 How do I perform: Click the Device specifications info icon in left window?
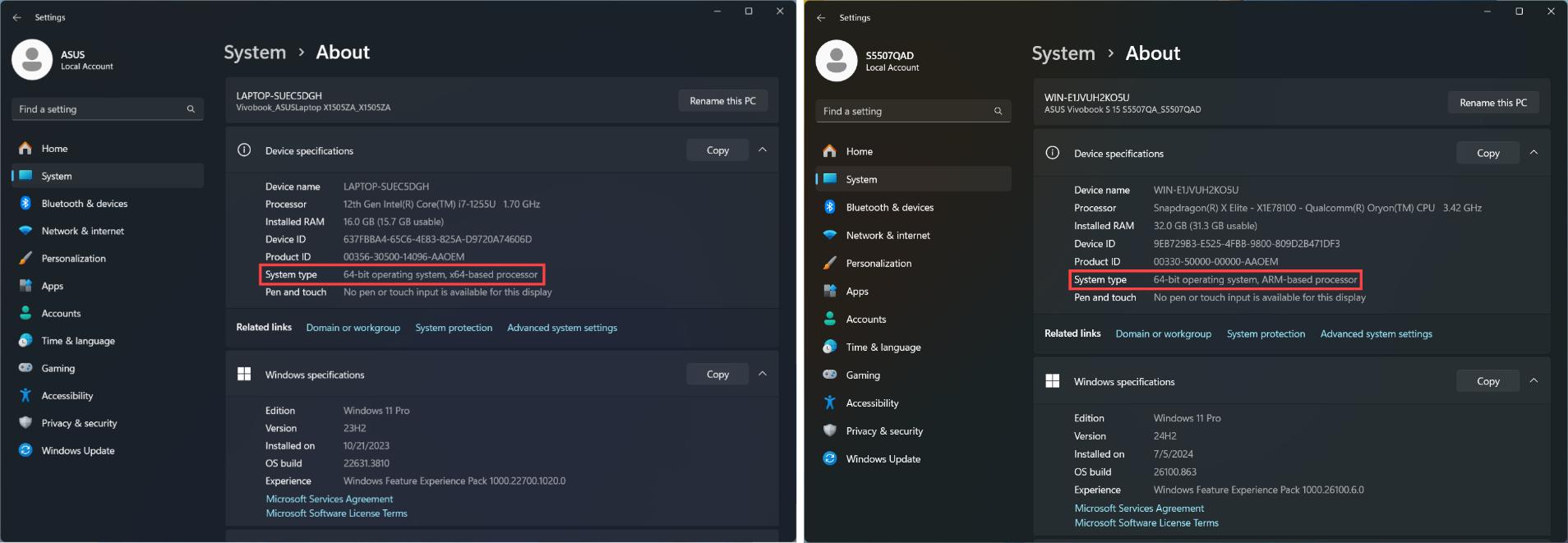244,150
